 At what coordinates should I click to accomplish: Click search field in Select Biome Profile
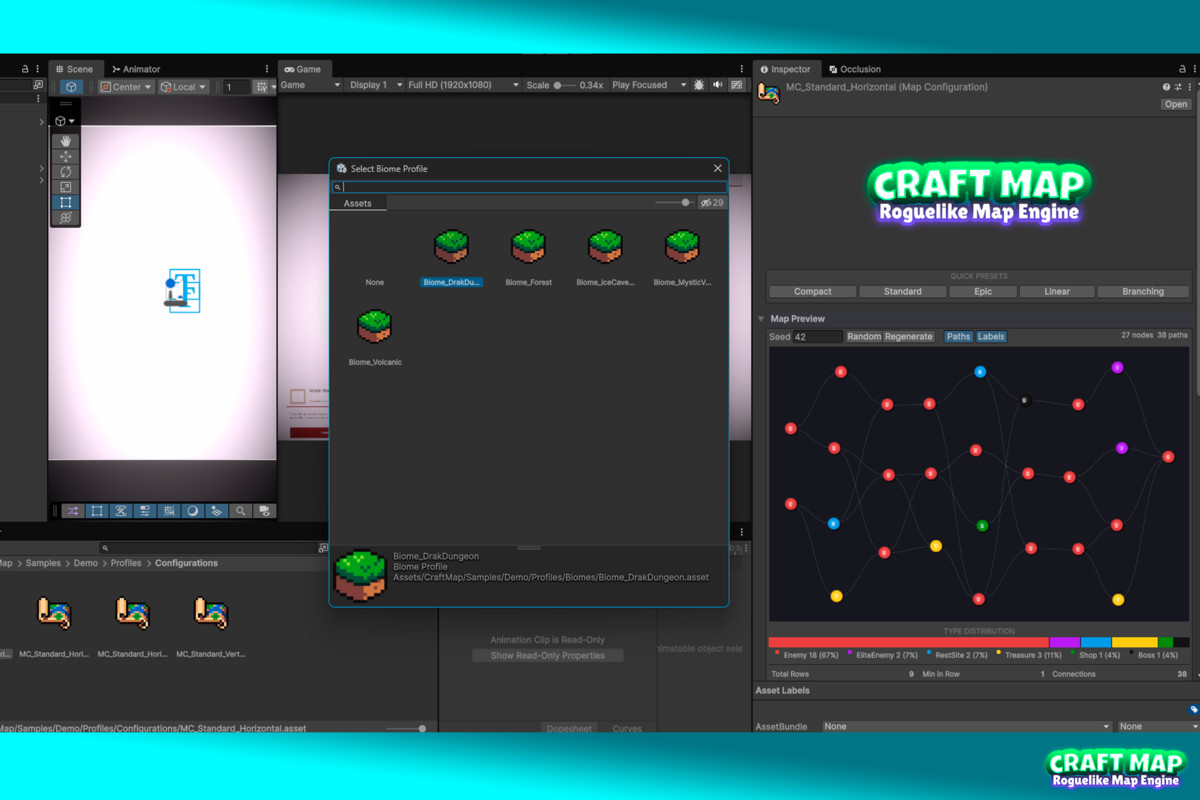528,187
